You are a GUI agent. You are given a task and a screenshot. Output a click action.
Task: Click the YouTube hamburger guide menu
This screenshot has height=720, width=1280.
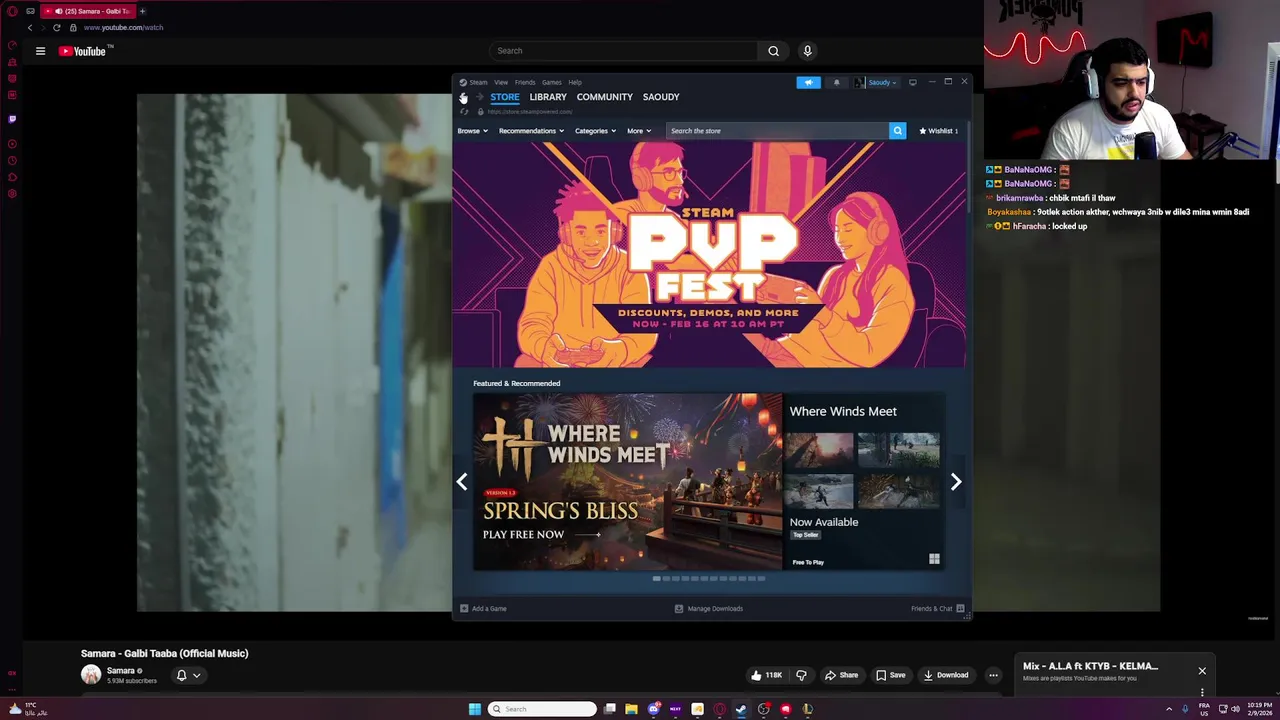pyautogui.click(x=40, y=51)
